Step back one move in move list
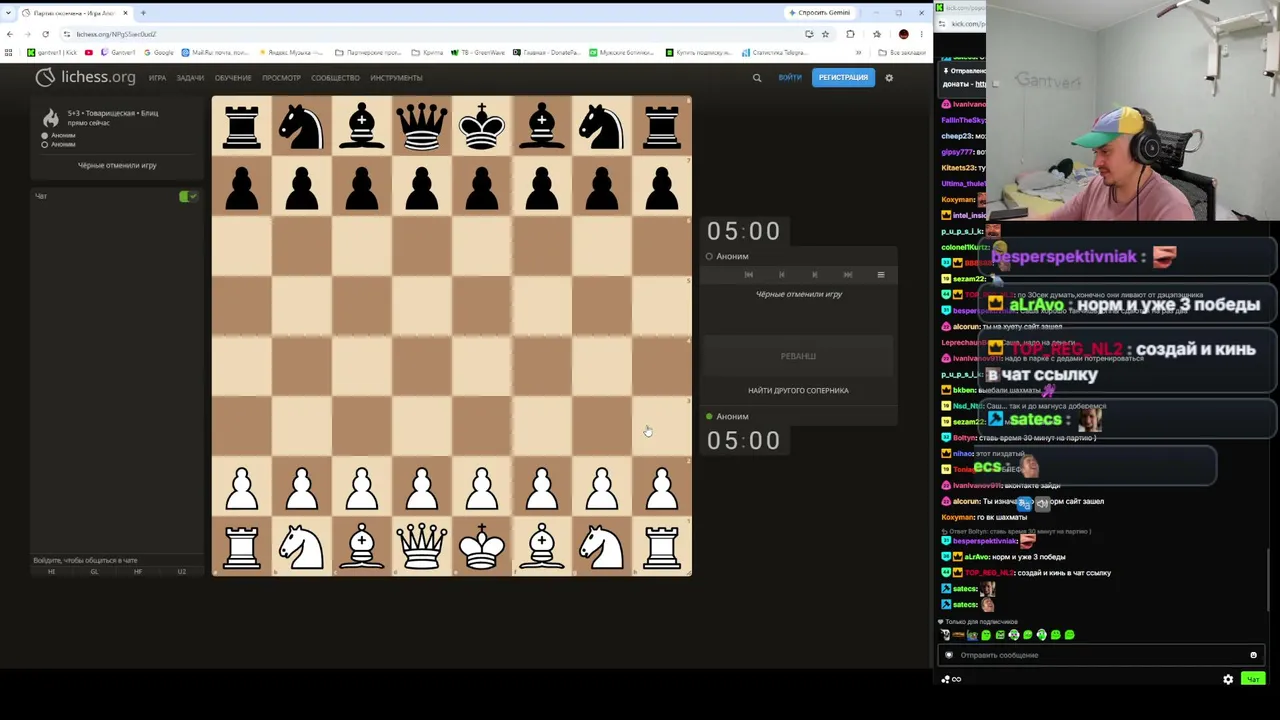The image size is (1280, 720). click(x=782, y=274)
